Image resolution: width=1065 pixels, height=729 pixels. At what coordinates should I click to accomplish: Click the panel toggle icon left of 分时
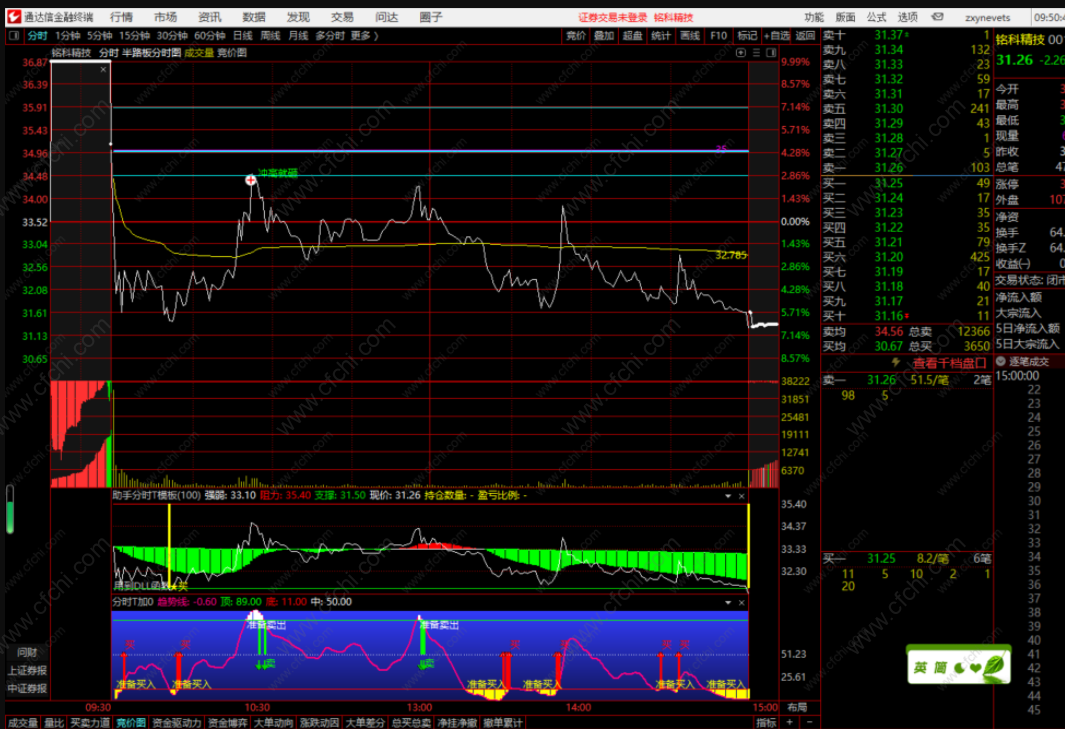(x=13, y=35)
